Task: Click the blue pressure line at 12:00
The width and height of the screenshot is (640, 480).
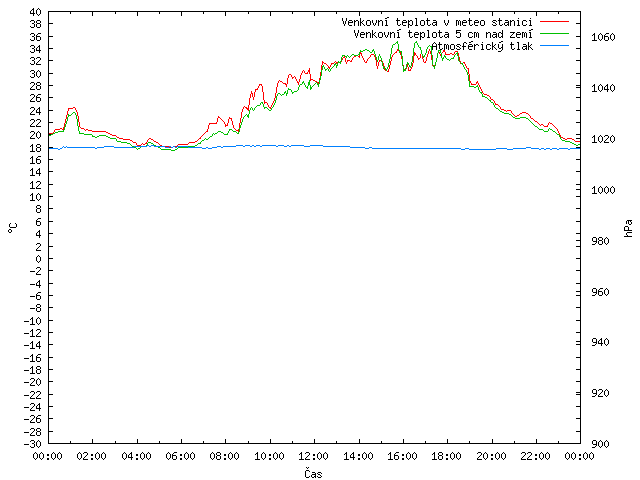Action: point(314,145)
